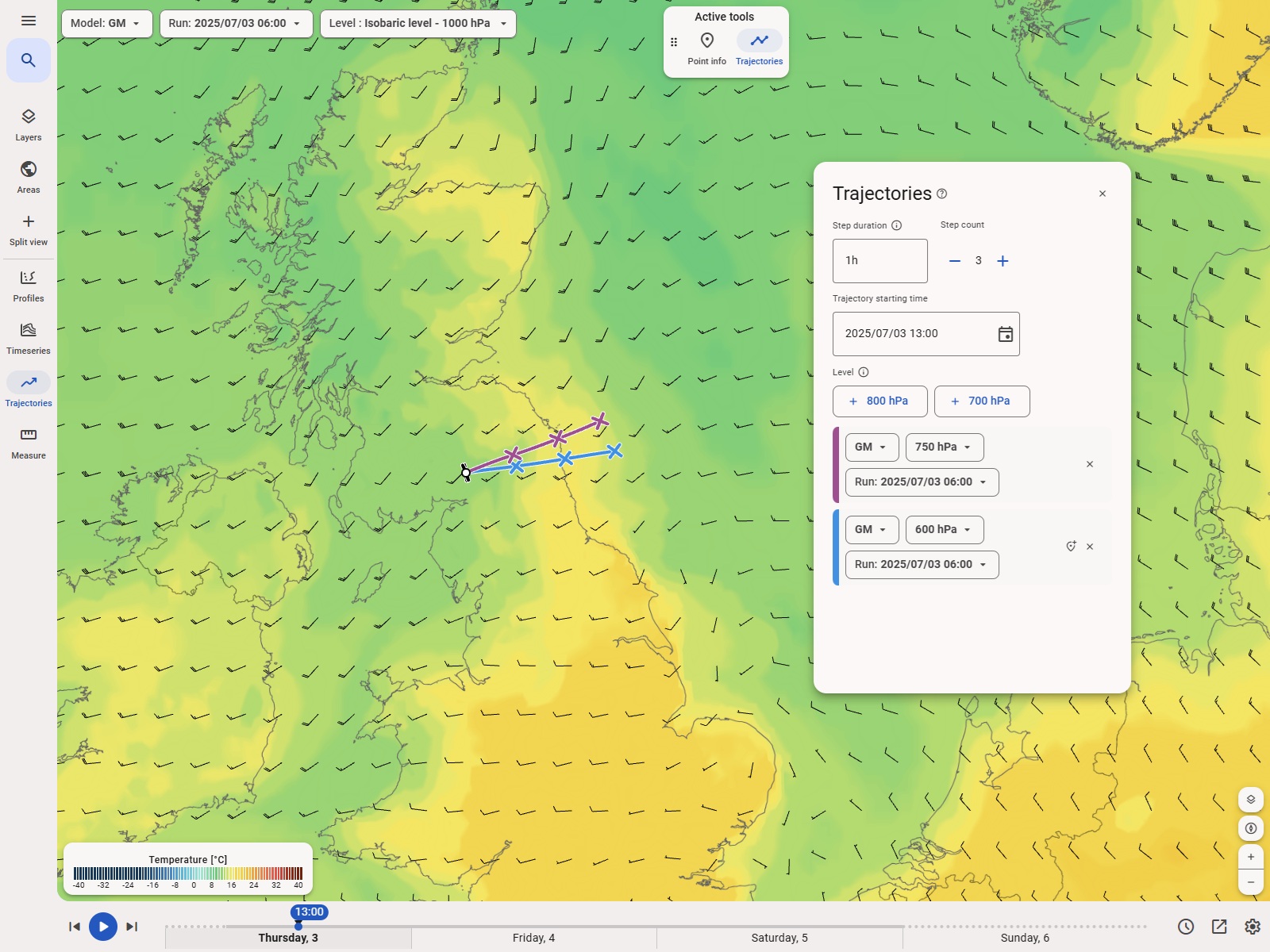Zoom out on the map
Image resolution: width=1270 pixels, height=952 pixels.
[x=1251, y=882]
